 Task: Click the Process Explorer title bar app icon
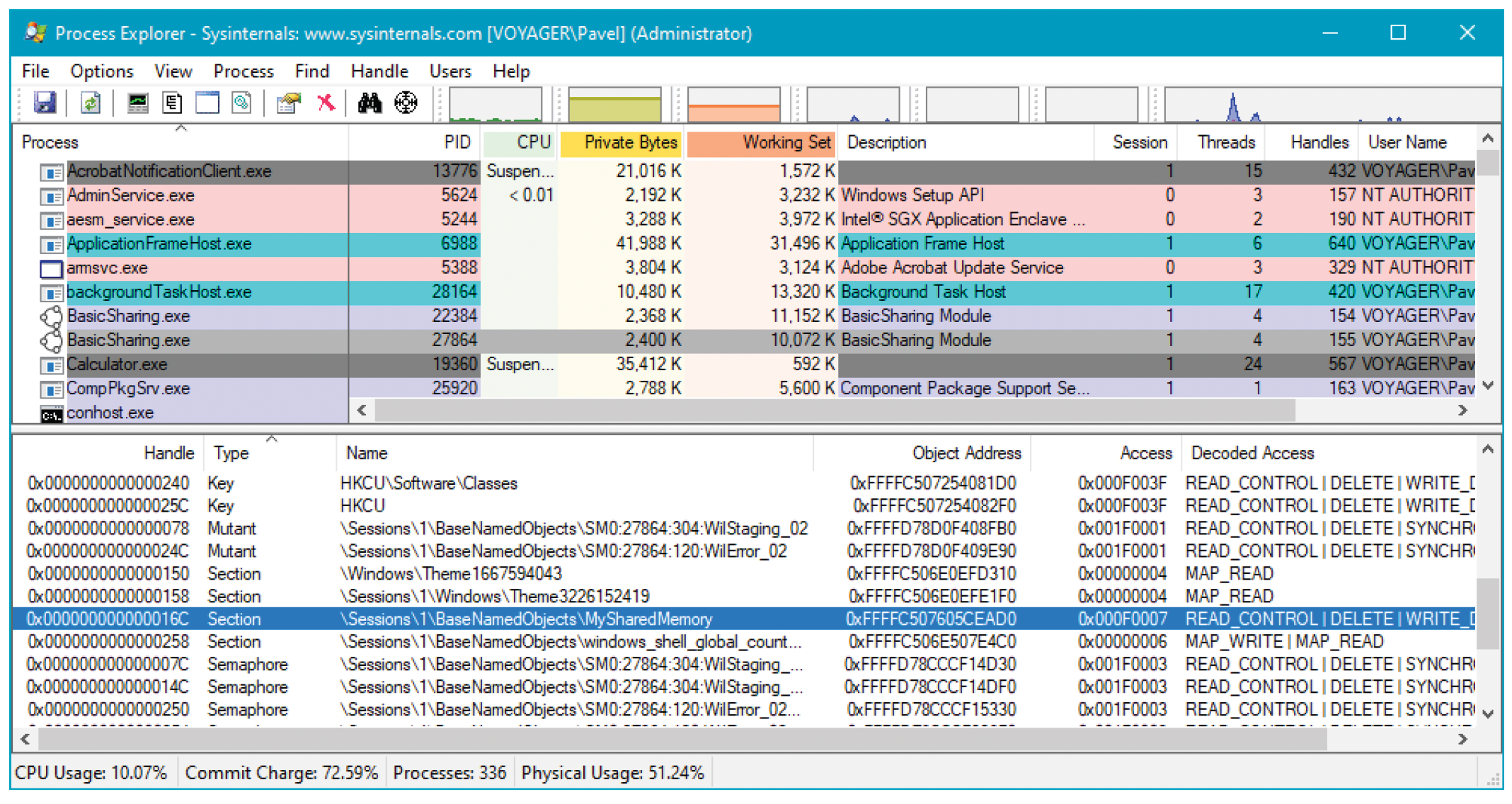tap(35, 33)
